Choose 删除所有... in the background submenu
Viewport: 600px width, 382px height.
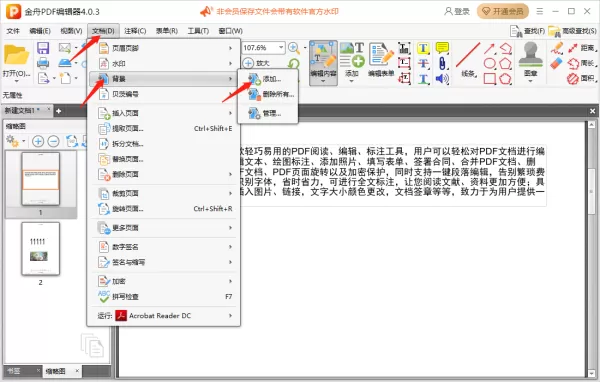pyautogui.click(x=268, y=94)
